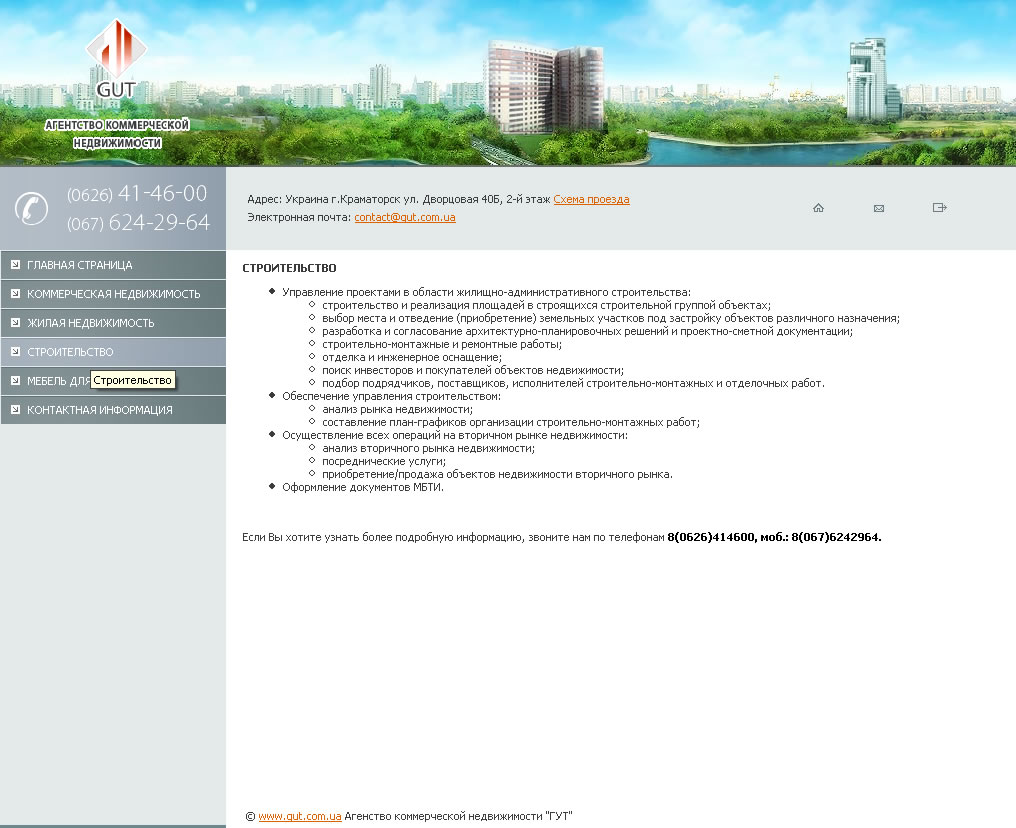1016x828 pixels.
Task: Click the Агентство коммерческой недвижимости banner title
Action: (117, 133)
